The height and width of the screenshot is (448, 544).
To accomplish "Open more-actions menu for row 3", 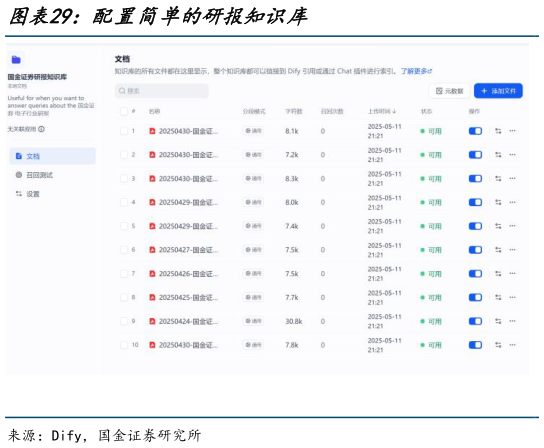I will point(512,178).
